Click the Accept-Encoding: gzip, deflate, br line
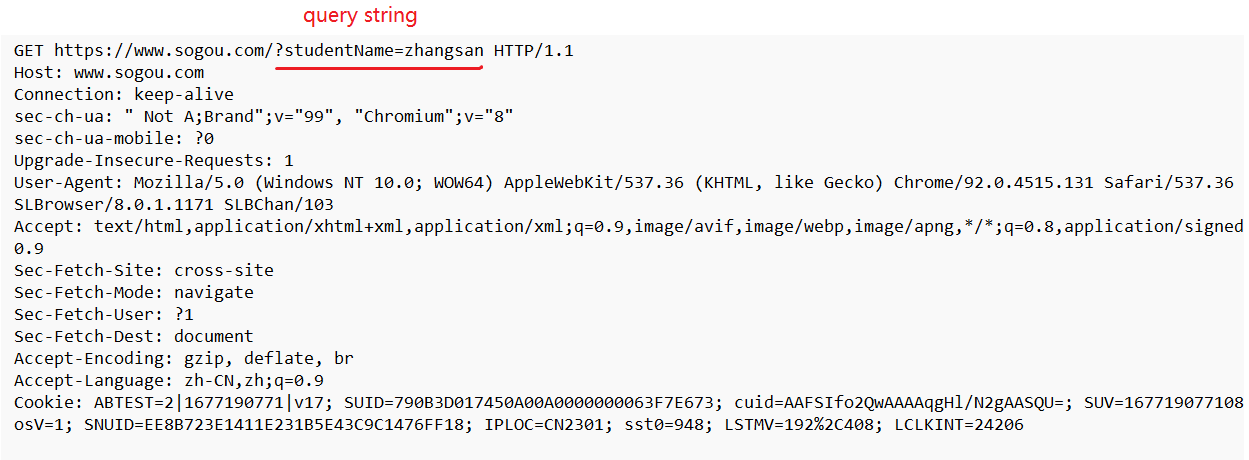Screen dimensions: 1249x460 click(x=184, y=358)
